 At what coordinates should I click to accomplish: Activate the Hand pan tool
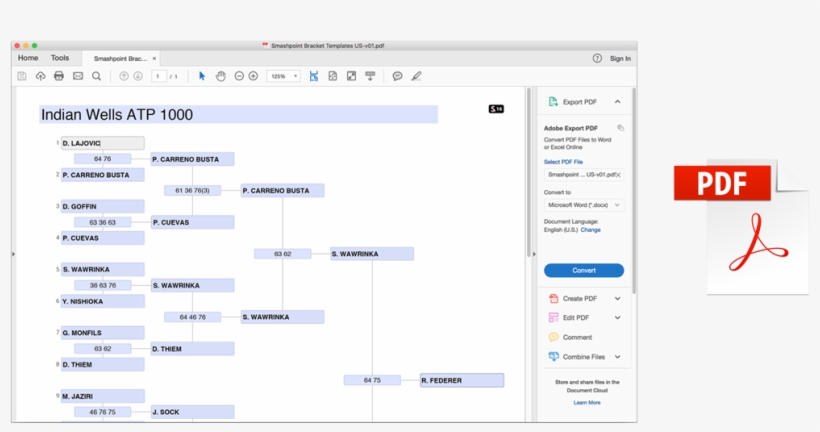[x=221, y=76]
